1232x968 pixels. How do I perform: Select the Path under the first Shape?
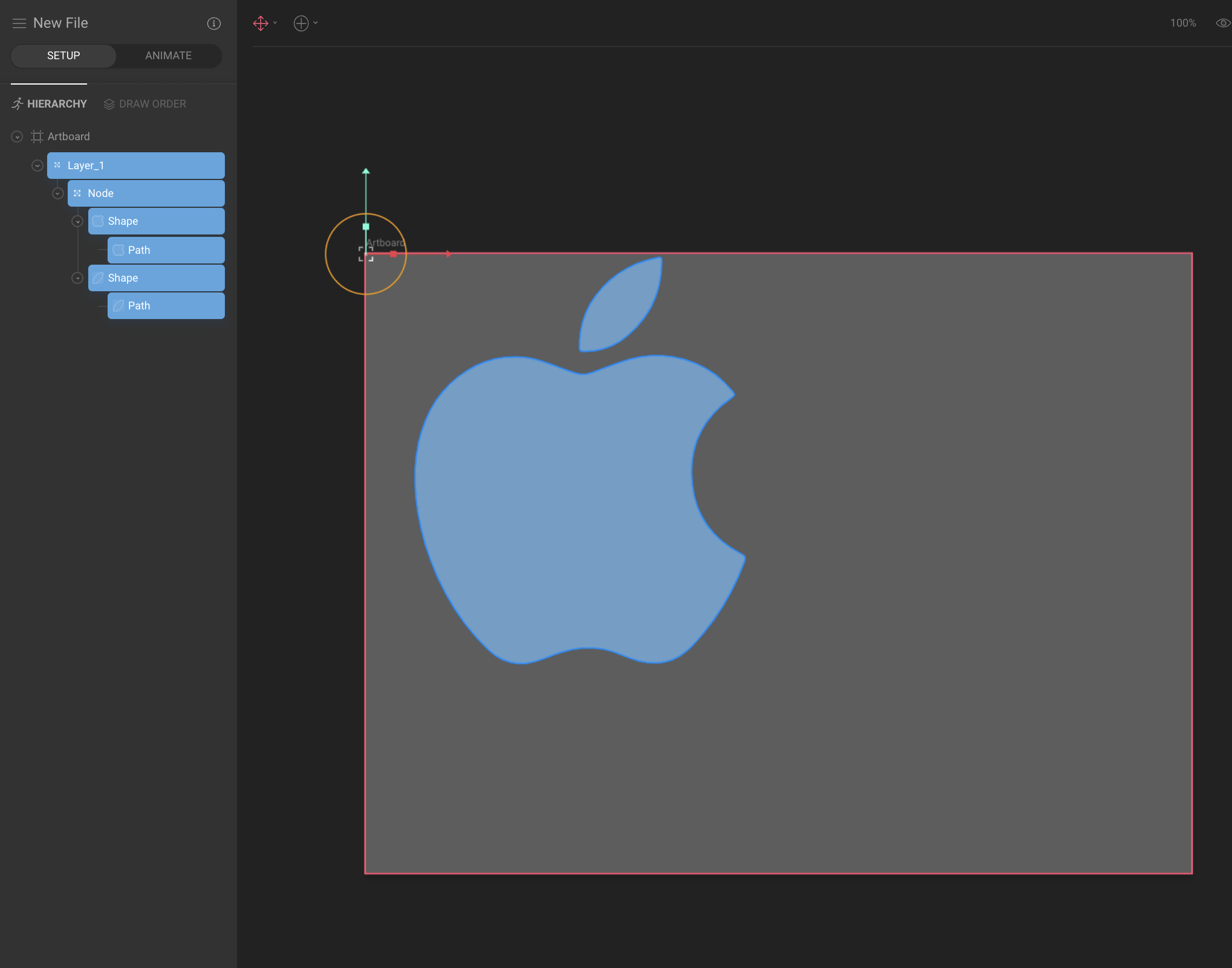point(166,250)
